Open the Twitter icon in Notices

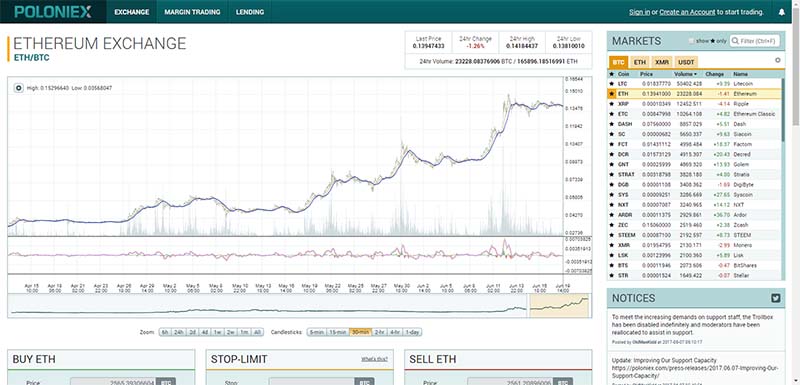pos(776,298)
